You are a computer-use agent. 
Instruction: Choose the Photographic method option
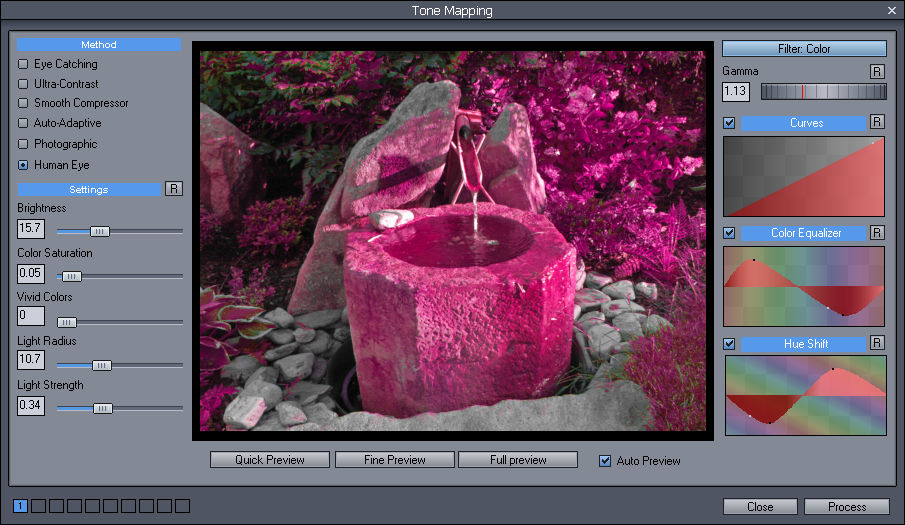coord(23,144)
